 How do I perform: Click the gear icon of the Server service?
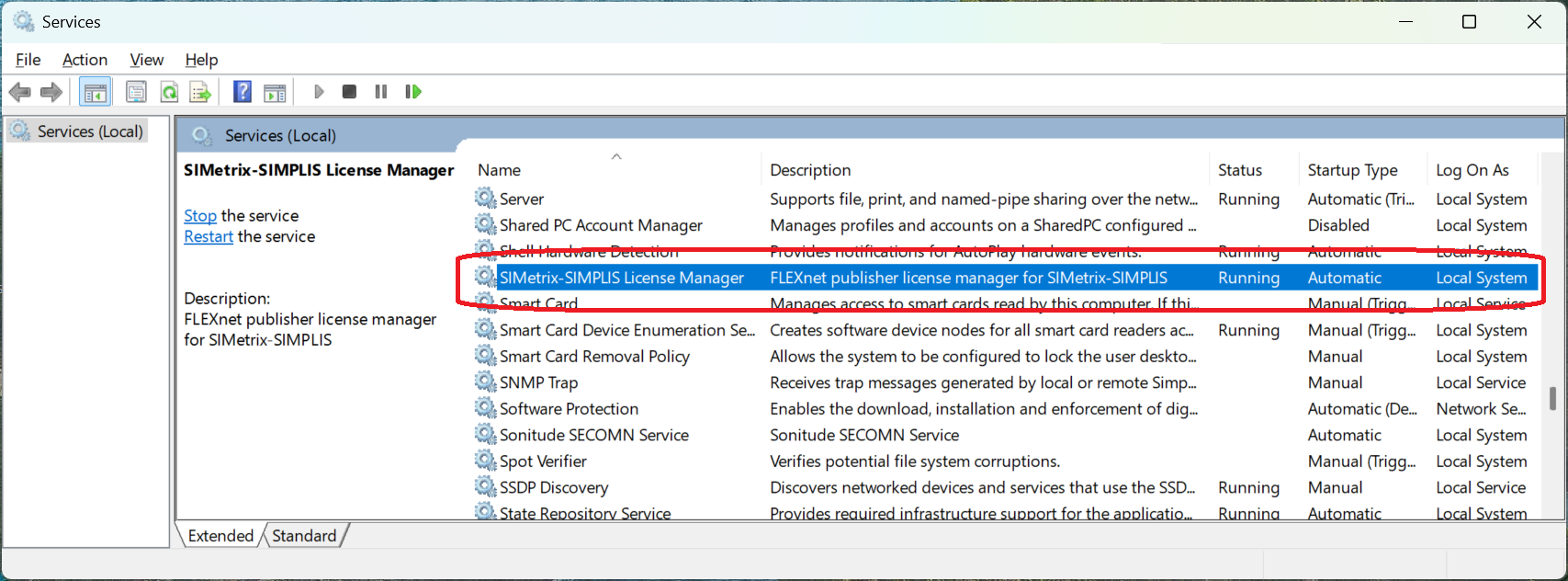pyautogui.click(x=485, y=199)
